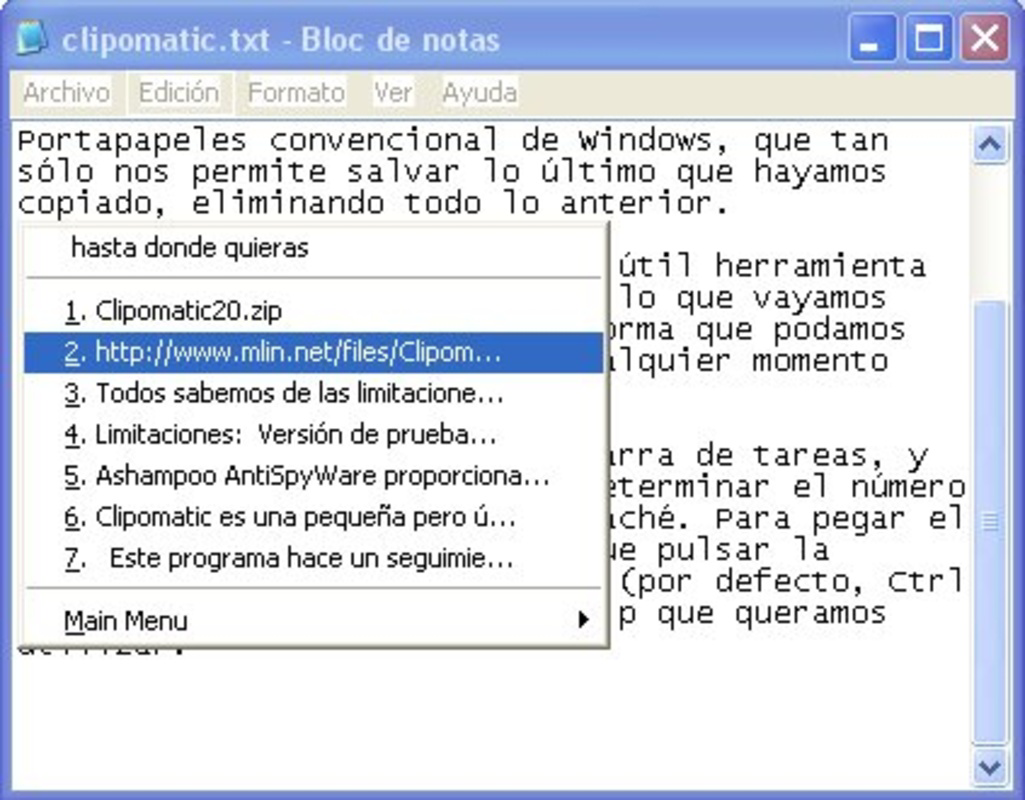Click the line 'sólo nos permite salvar lo último'
1025x800 pixels.
336,173
